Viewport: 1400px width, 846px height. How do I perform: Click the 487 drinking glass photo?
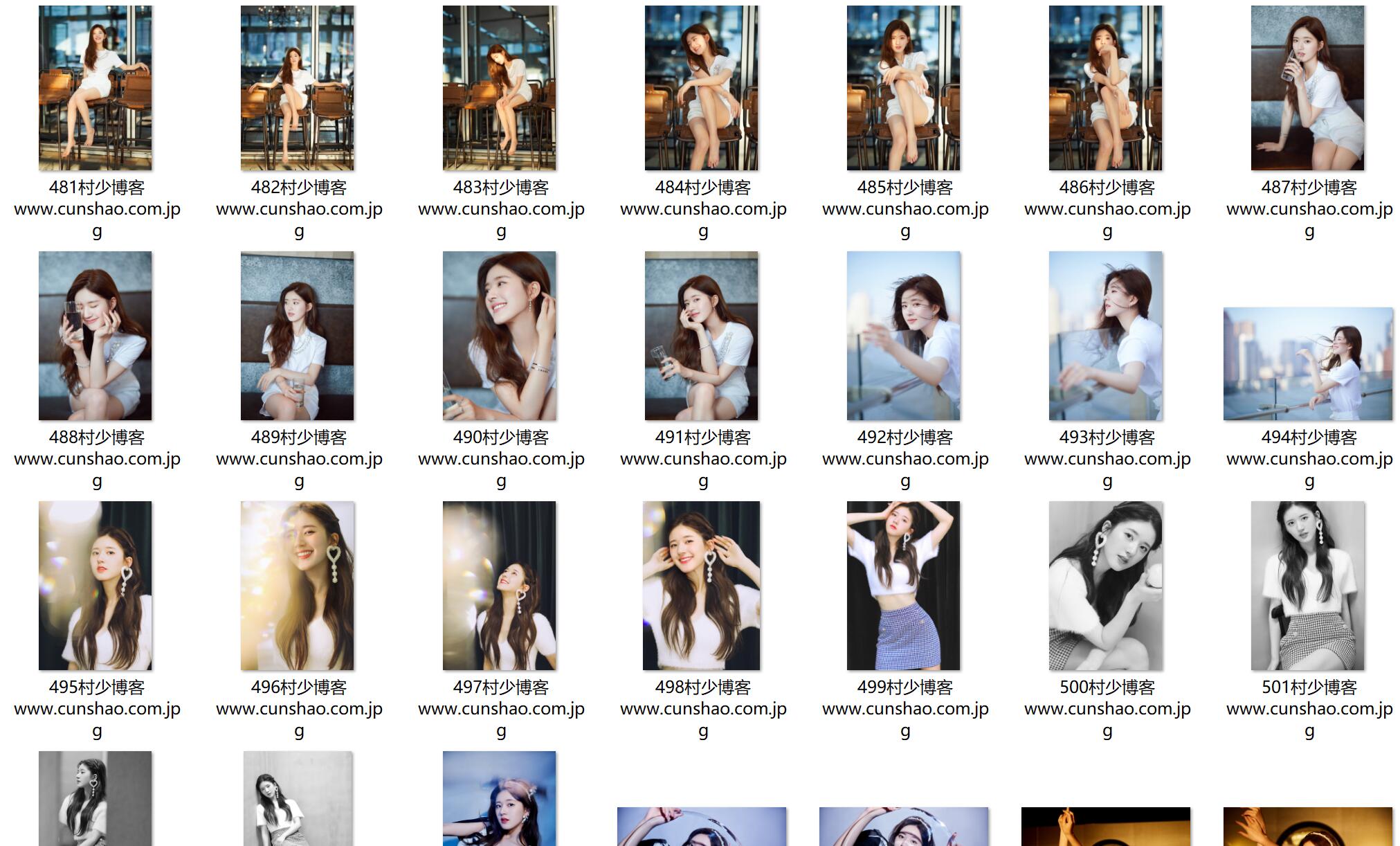(1308, 88)
